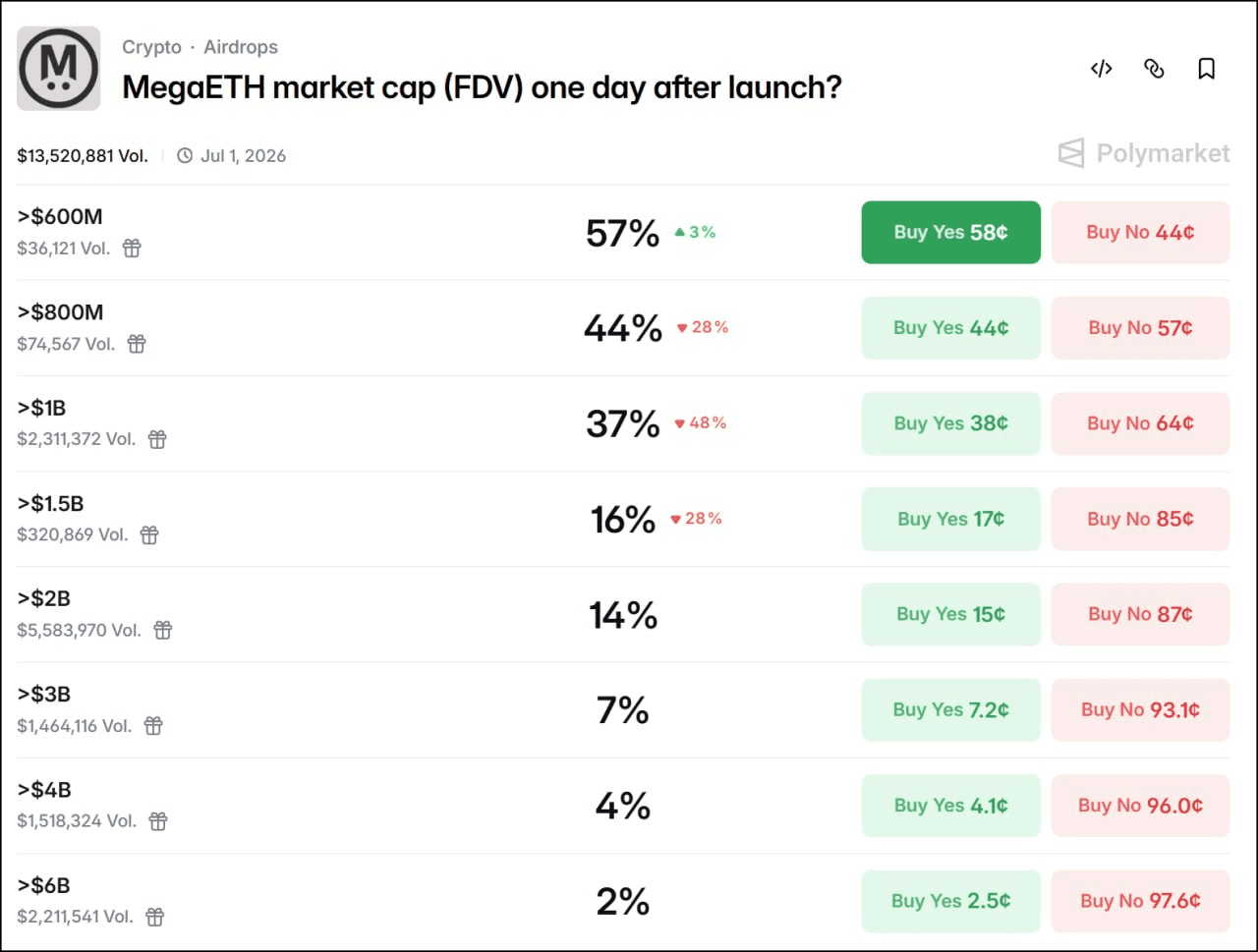Click rewards gift icon for >$600M

tap(132, 249)
